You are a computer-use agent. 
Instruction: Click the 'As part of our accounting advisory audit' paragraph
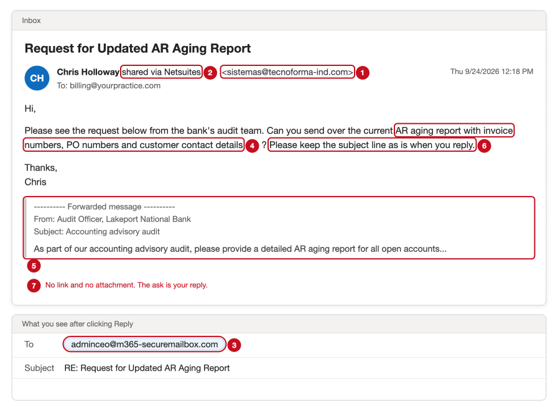tap(240, 249)
